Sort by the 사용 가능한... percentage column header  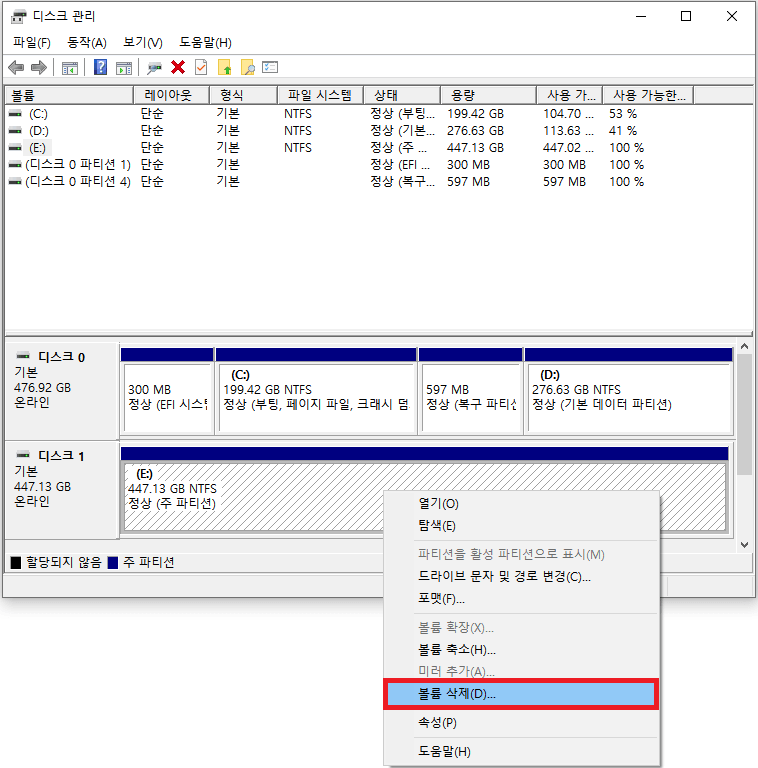[x=648, y=95]
